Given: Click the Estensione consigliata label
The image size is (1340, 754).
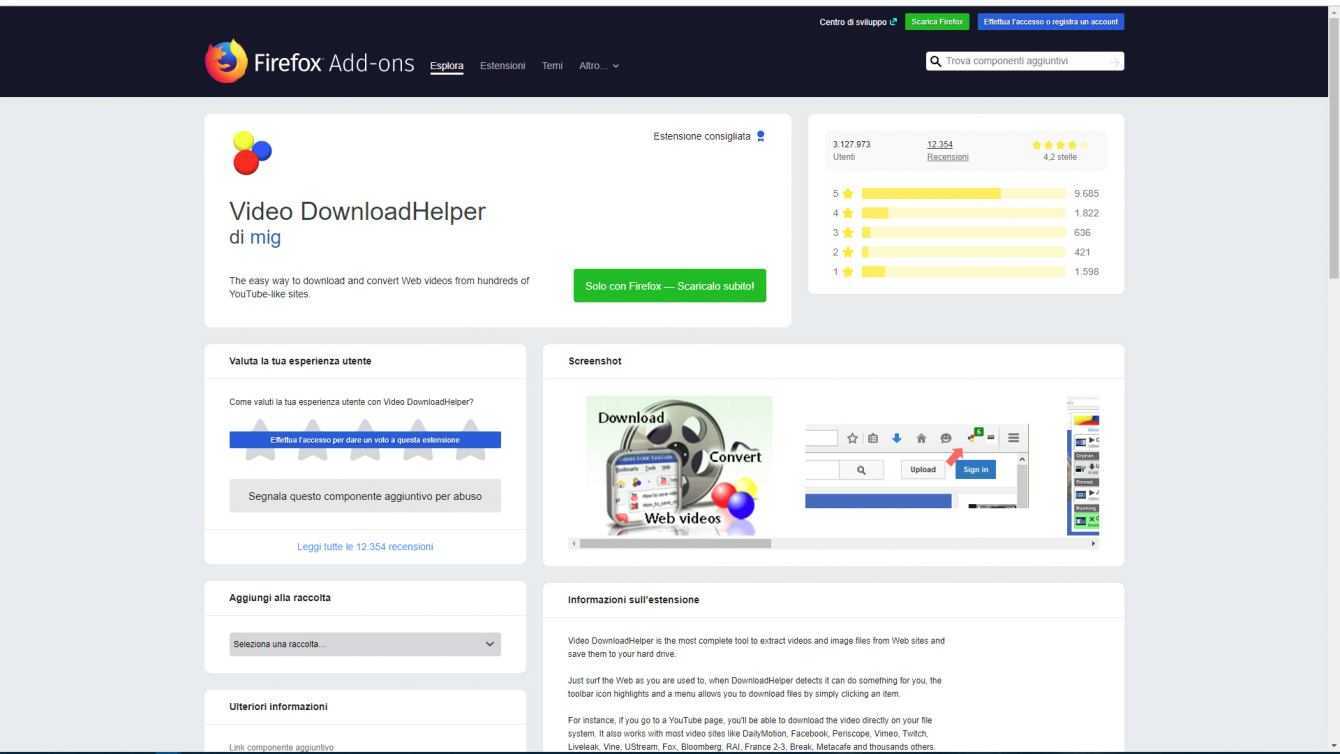Looking at the screenshot, I should [x=701, y=137].
